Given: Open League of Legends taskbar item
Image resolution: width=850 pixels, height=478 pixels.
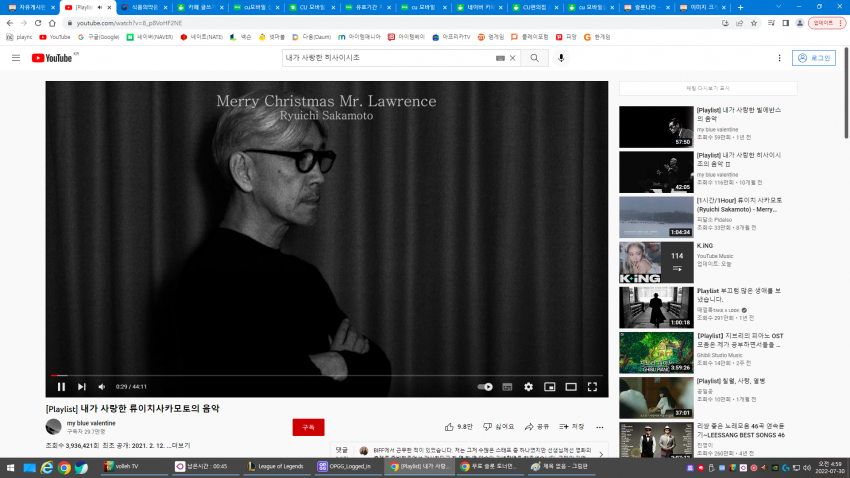Looking at the screenshot, I should click(x=276, y=466).
